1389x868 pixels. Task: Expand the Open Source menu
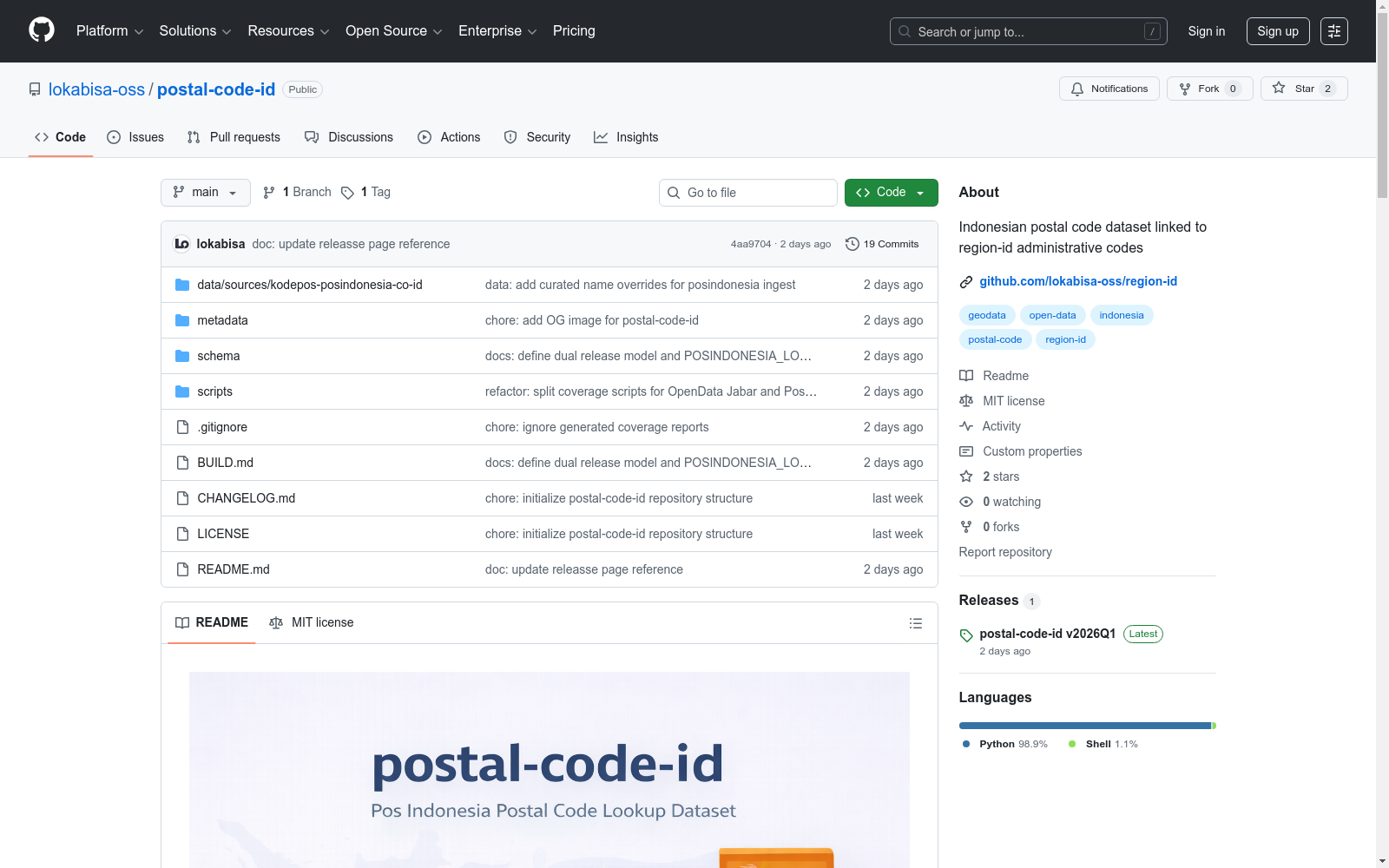[394, 31]
